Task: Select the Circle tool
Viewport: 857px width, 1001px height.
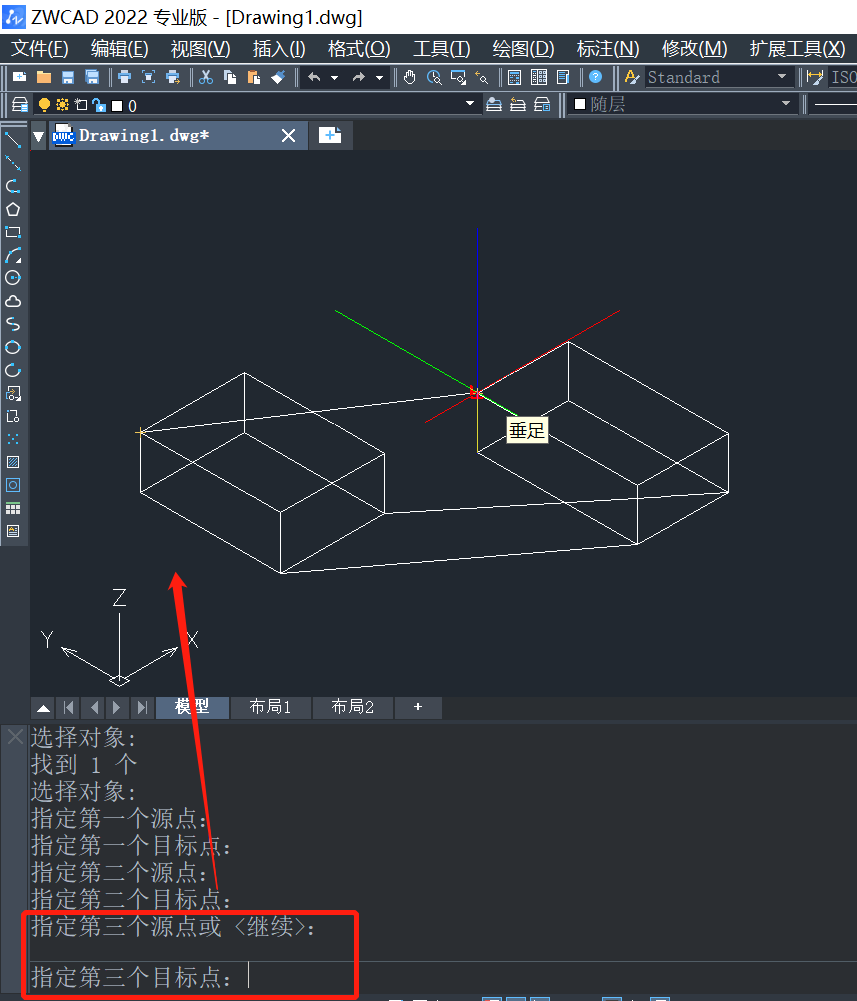Action: point(13,278)
